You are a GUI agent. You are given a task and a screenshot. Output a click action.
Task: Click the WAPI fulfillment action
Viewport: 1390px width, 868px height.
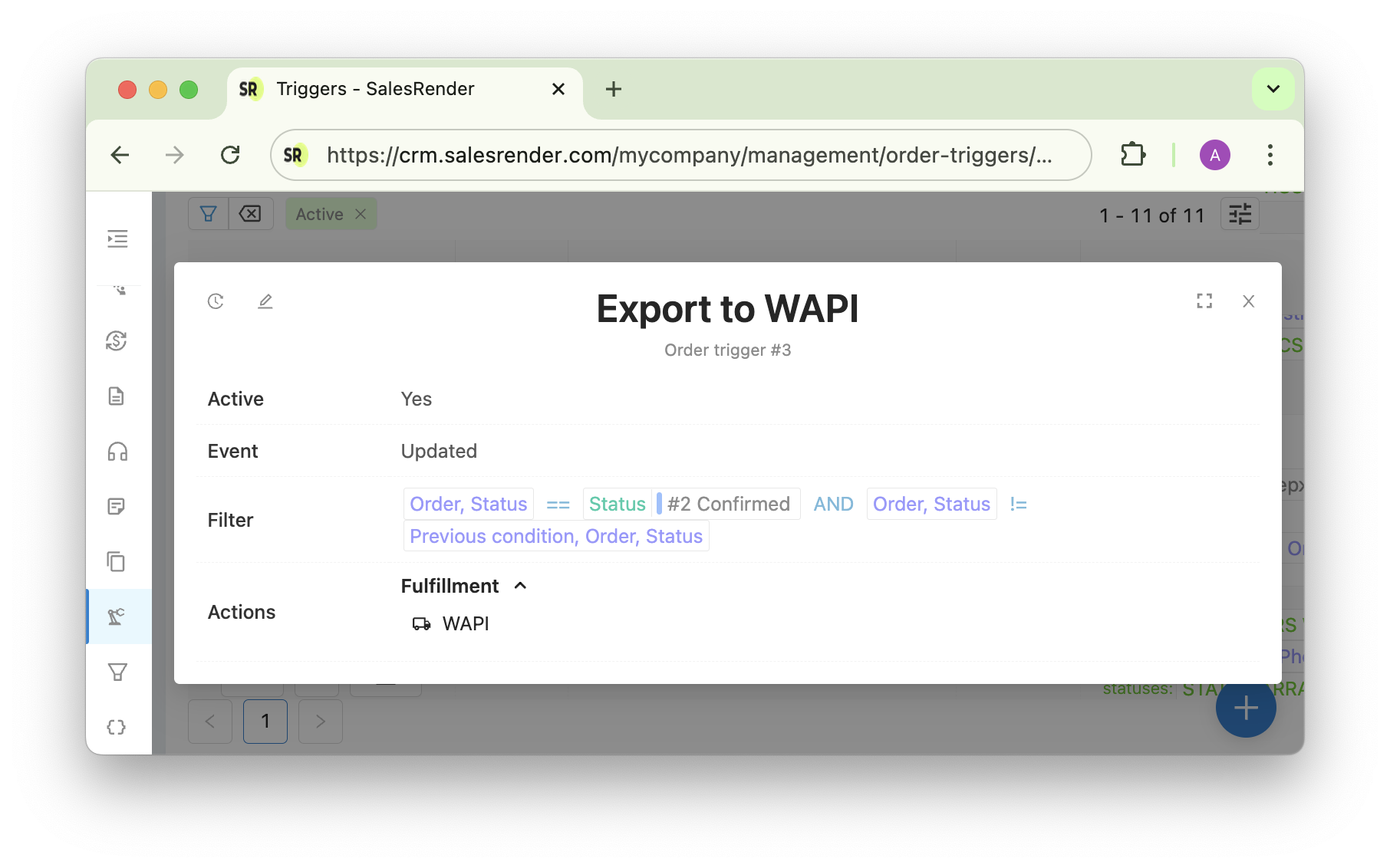point(466,623)
